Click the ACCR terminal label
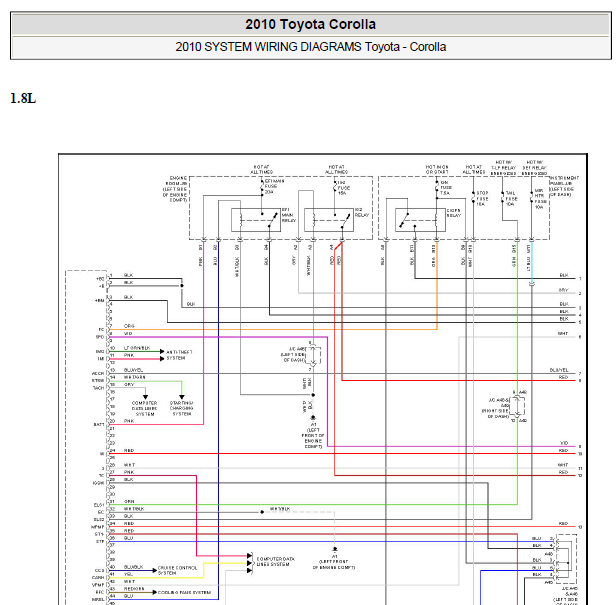The image size is (616, 605). click(98, 374)
